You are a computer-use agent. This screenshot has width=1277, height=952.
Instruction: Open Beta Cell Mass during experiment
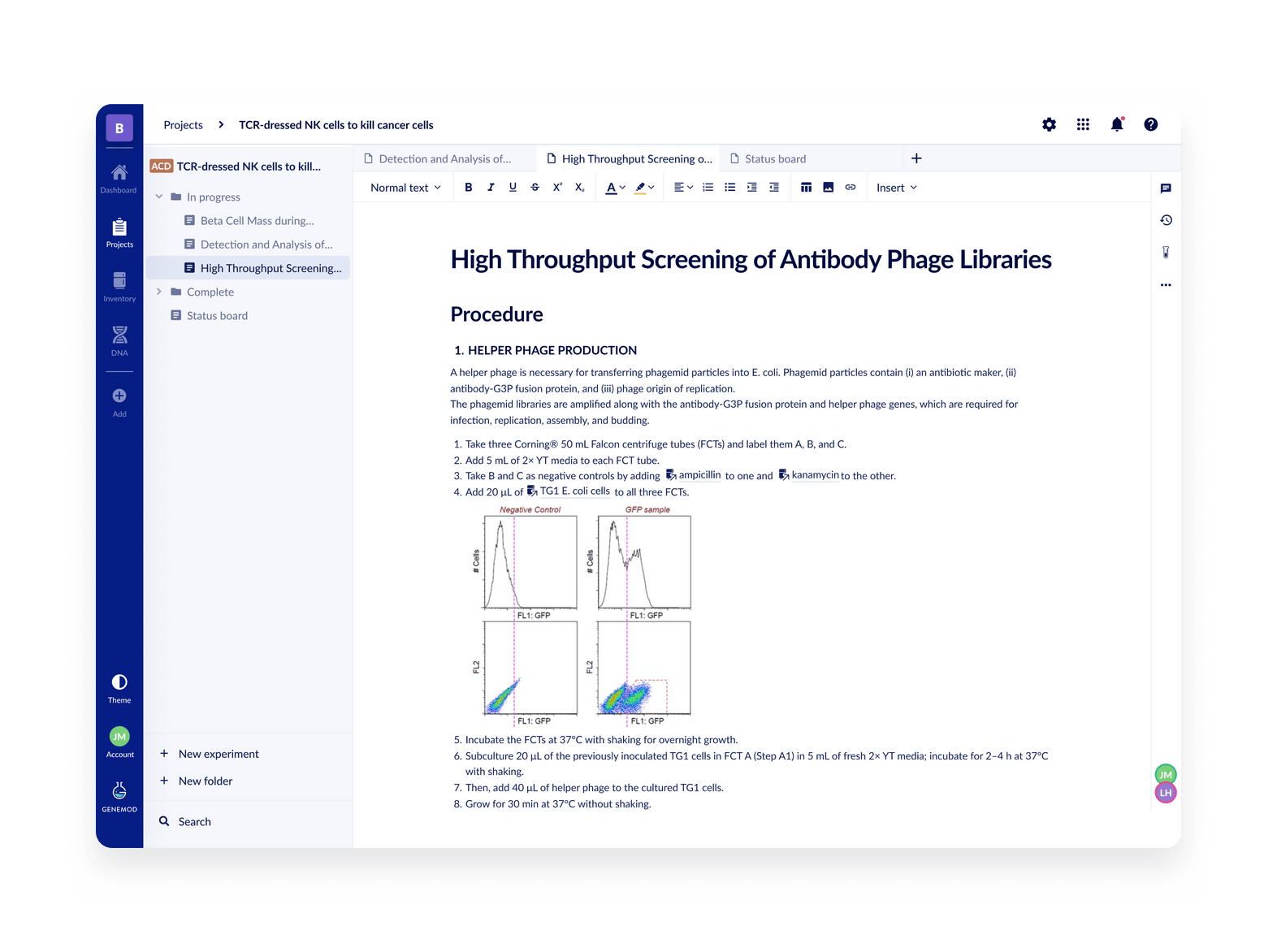(x=249, y=221)
